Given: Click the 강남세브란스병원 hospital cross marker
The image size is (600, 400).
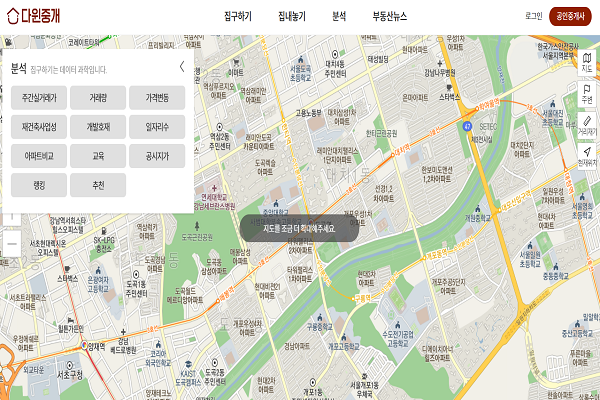Looking at the screenshot, I should (x=214, y=188).
